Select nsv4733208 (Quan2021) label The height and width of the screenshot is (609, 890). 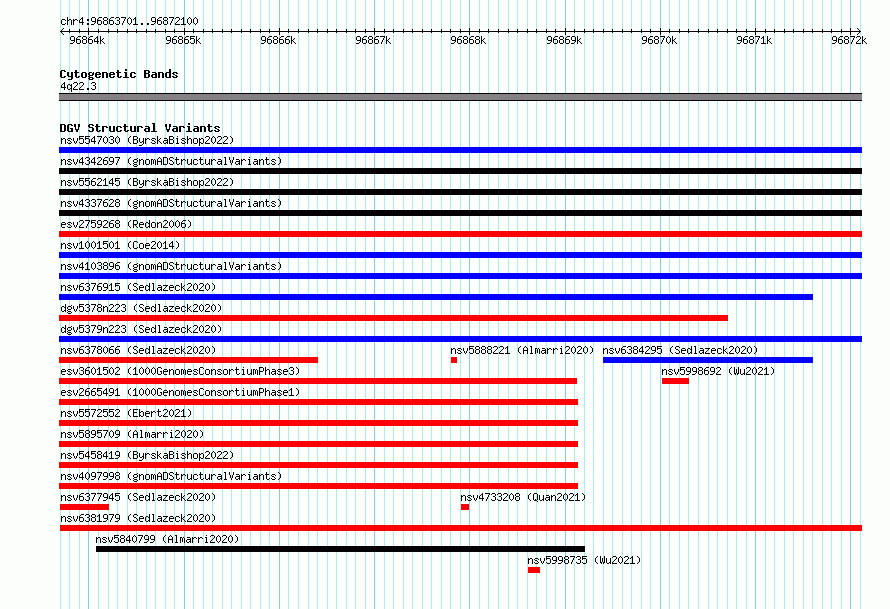tap(523, 497)
